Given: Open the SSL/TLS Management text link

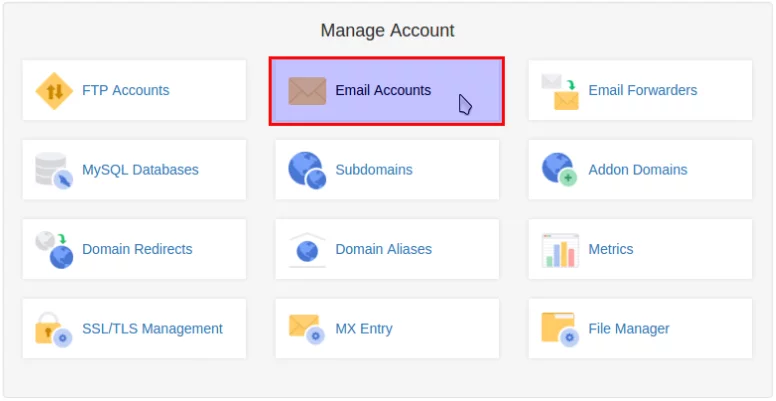Looking at the screenshot, I should click(152, 329).
